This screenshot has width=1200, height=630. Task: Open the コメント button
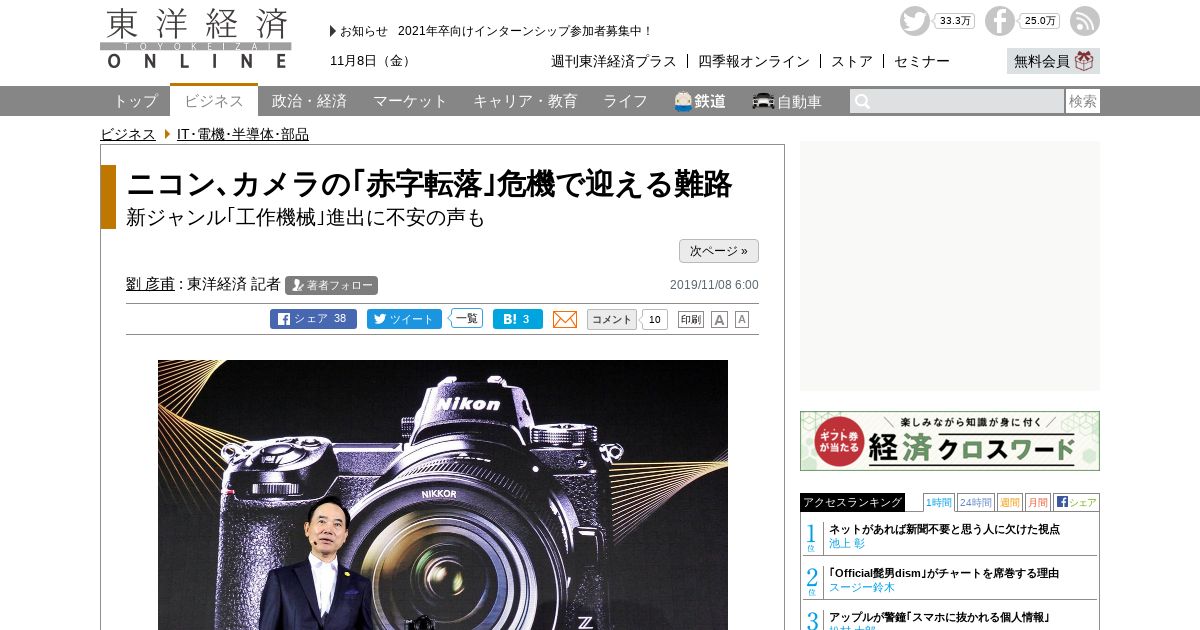[611, 319]
